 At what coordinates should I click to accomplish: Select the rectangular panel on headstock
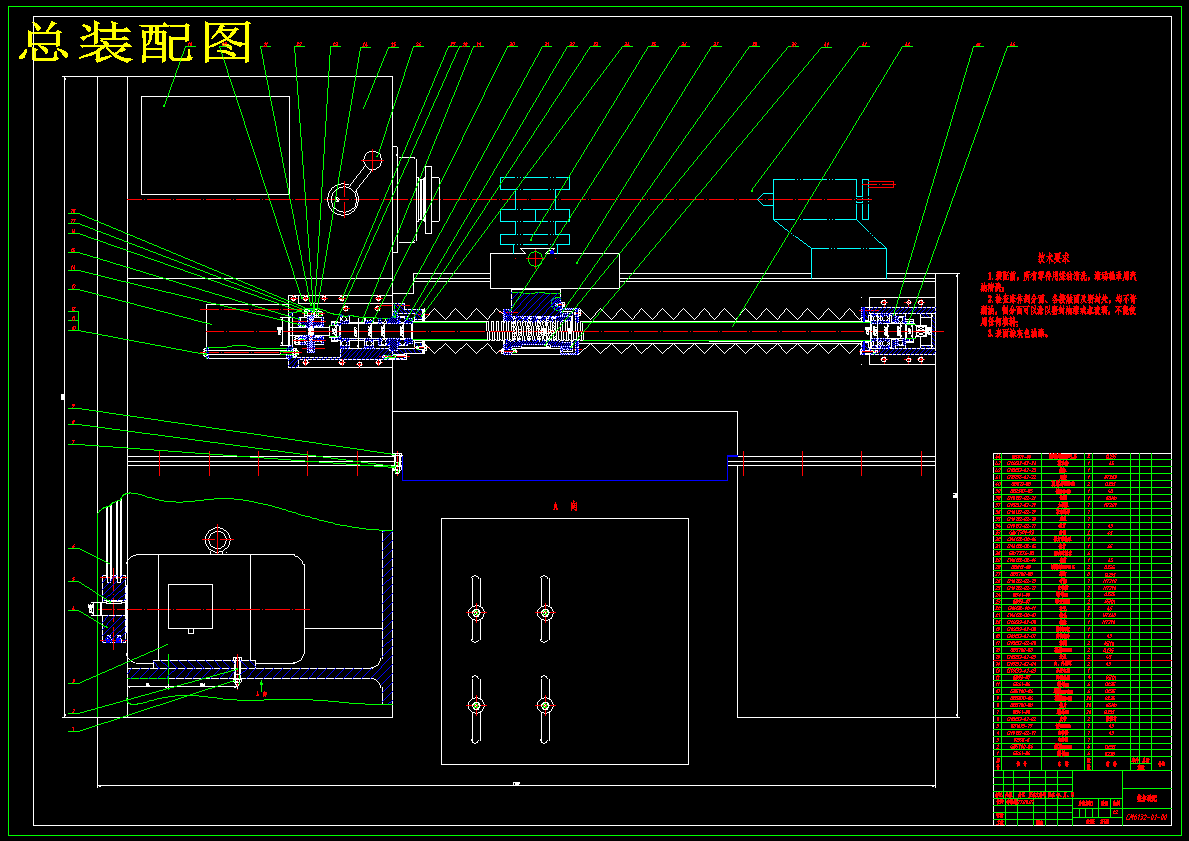(215, 146)
